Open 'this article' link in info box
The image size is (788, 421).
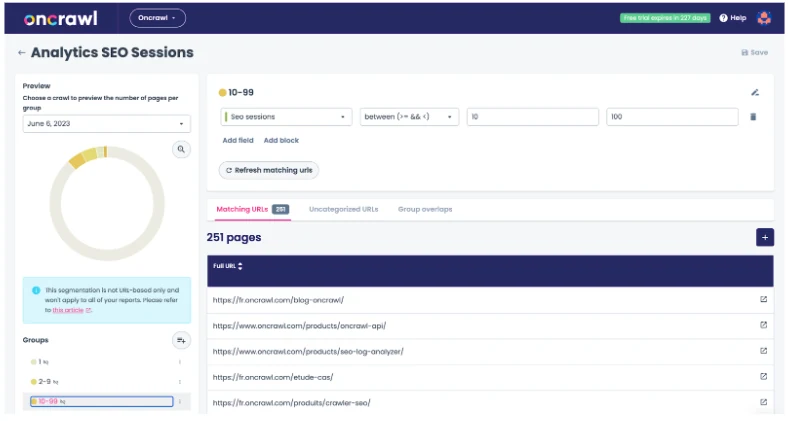[x=68, y=310]
